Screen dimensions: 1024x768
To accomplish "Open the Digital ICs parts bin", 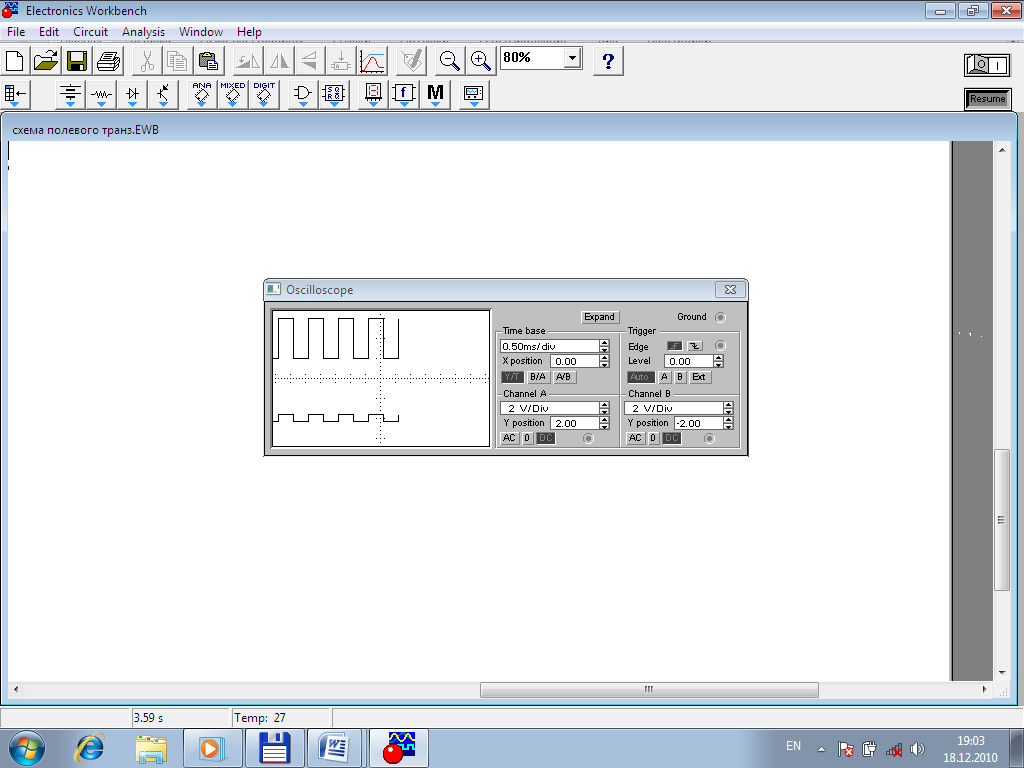I will coord(264,95).
